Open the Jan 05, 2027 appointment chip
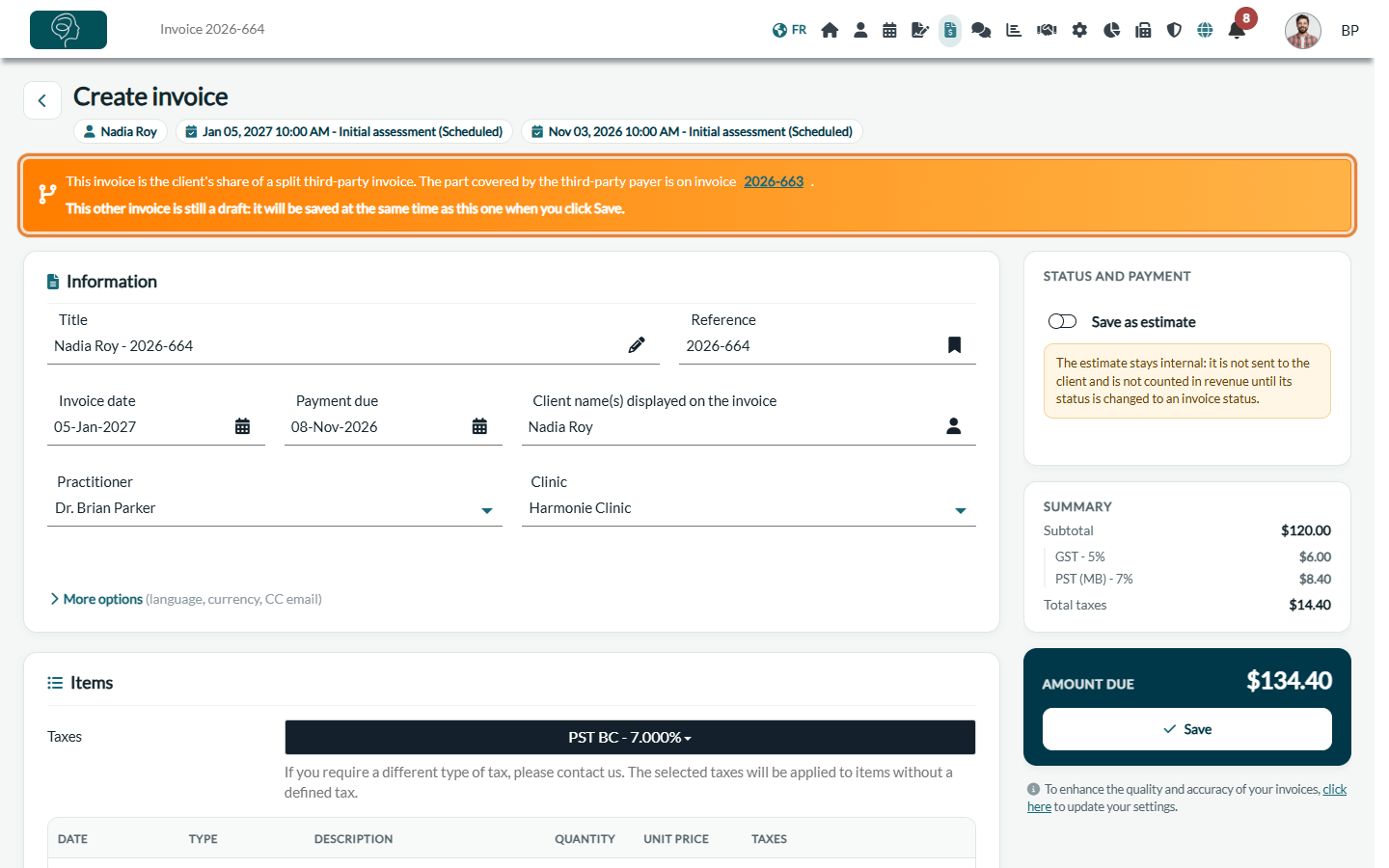1389x868 pixels. [344, 131]
